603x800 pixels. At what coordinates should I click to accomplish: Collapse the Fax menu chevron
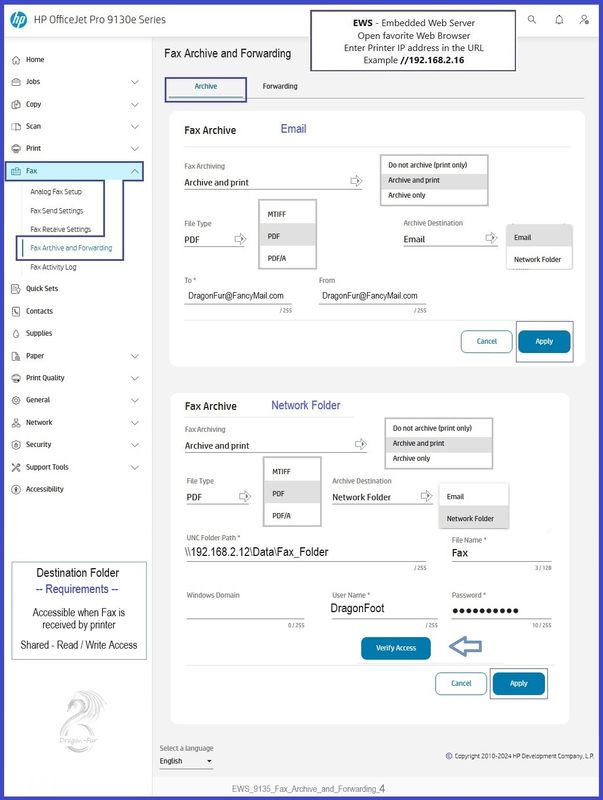[x=135, y=171]
